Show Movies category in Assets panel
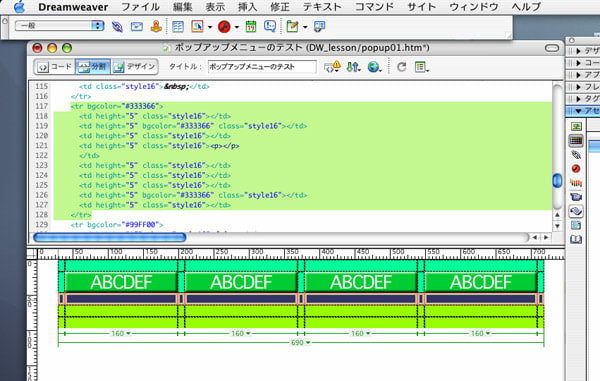This screenshot has height=381, width=600. pos(576,197)
